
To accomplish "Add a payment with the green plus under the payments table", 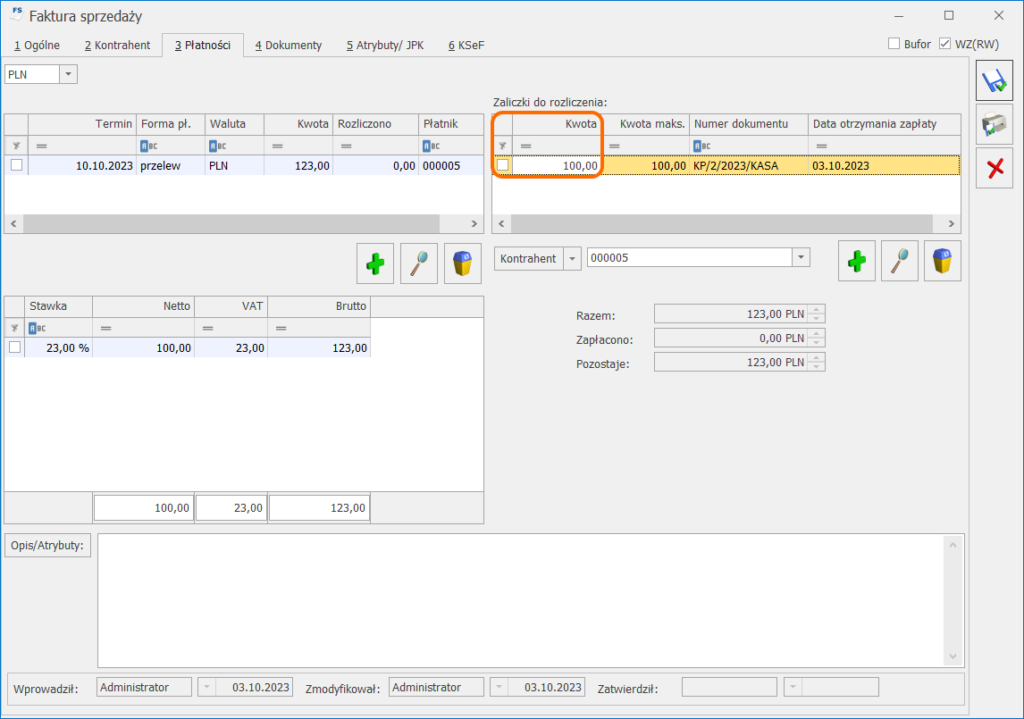I will click(x=375, y=264).
